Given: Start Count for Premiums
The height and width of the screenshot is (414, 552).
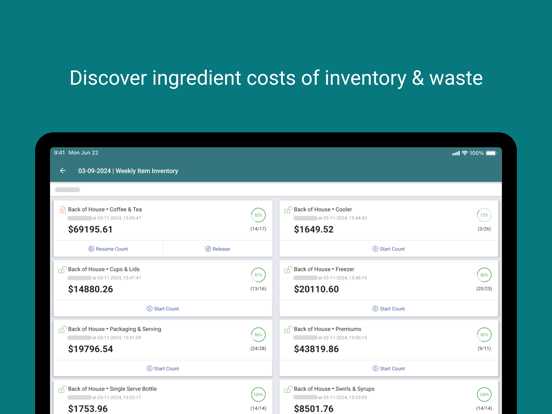Looking at the screenshot, I should [389, 369].
